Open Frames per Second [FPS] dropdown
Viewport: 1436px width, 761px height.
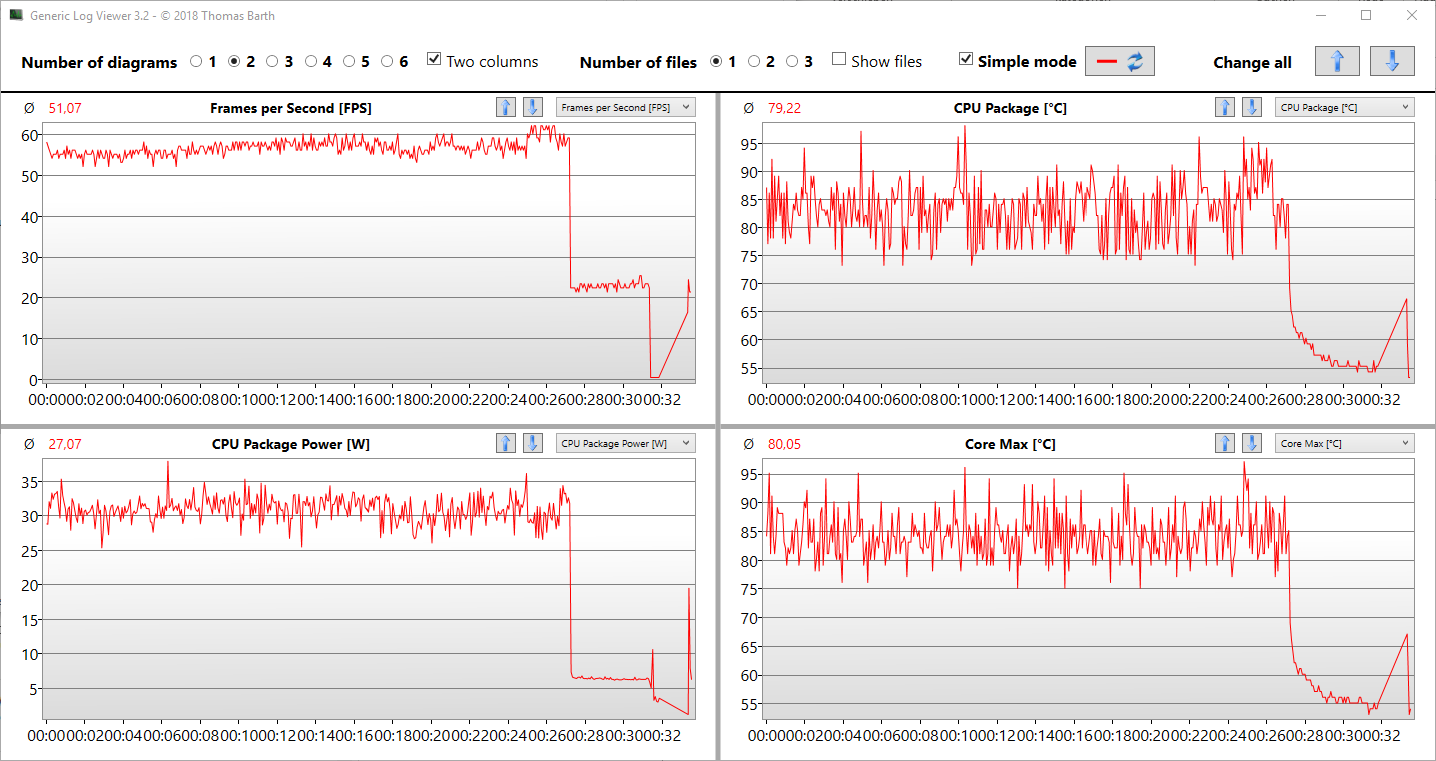coord(626,107)
